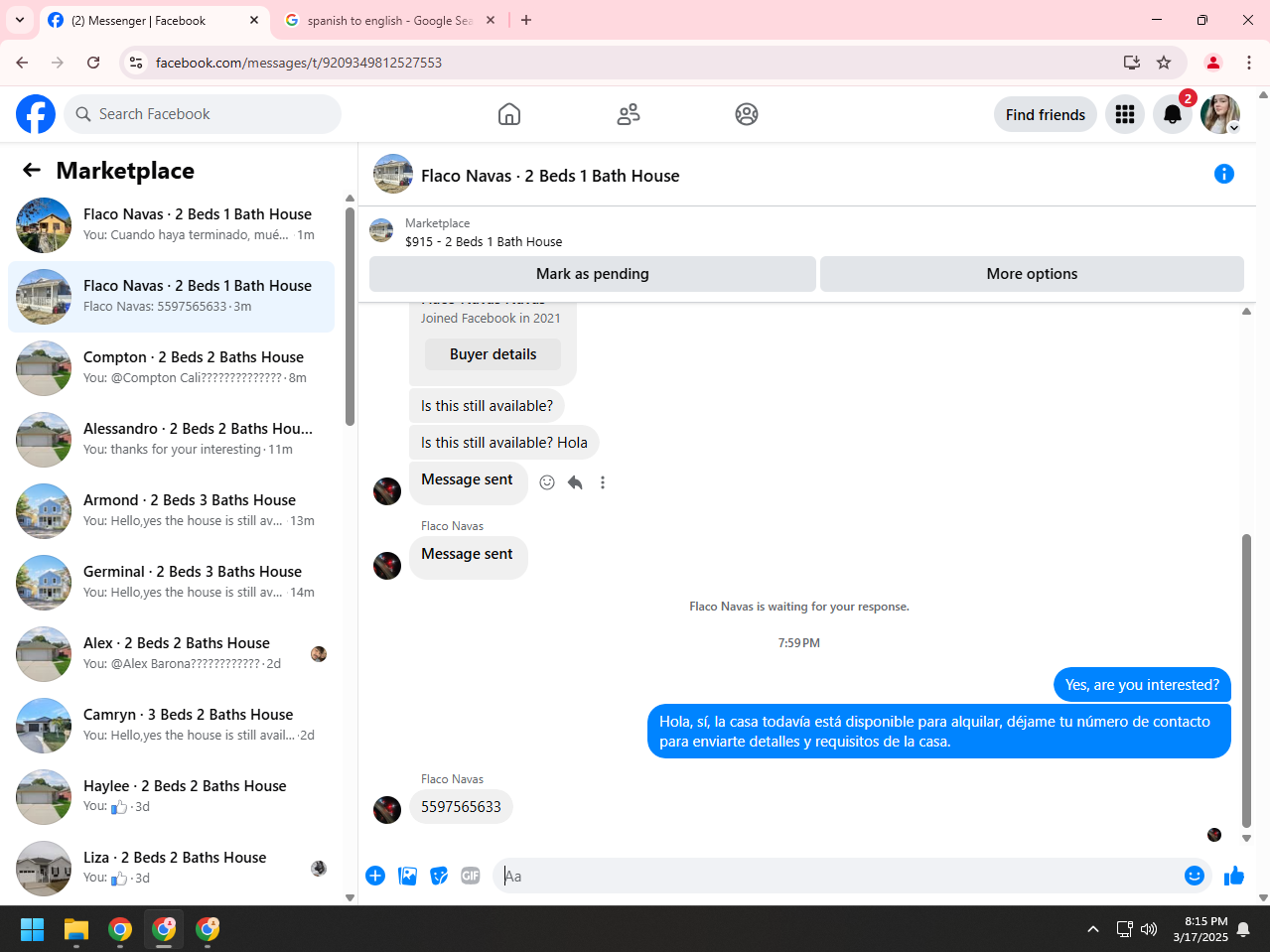
Task: Open Windows notification center bell
Action: point(1243,929)
